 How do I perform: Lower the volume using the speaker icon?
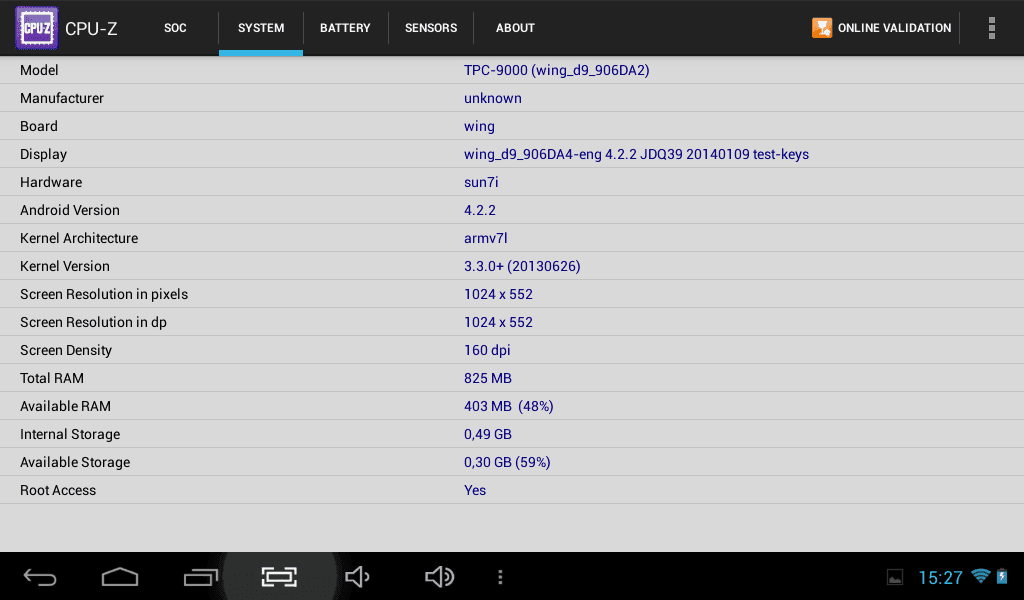[357, 577]
